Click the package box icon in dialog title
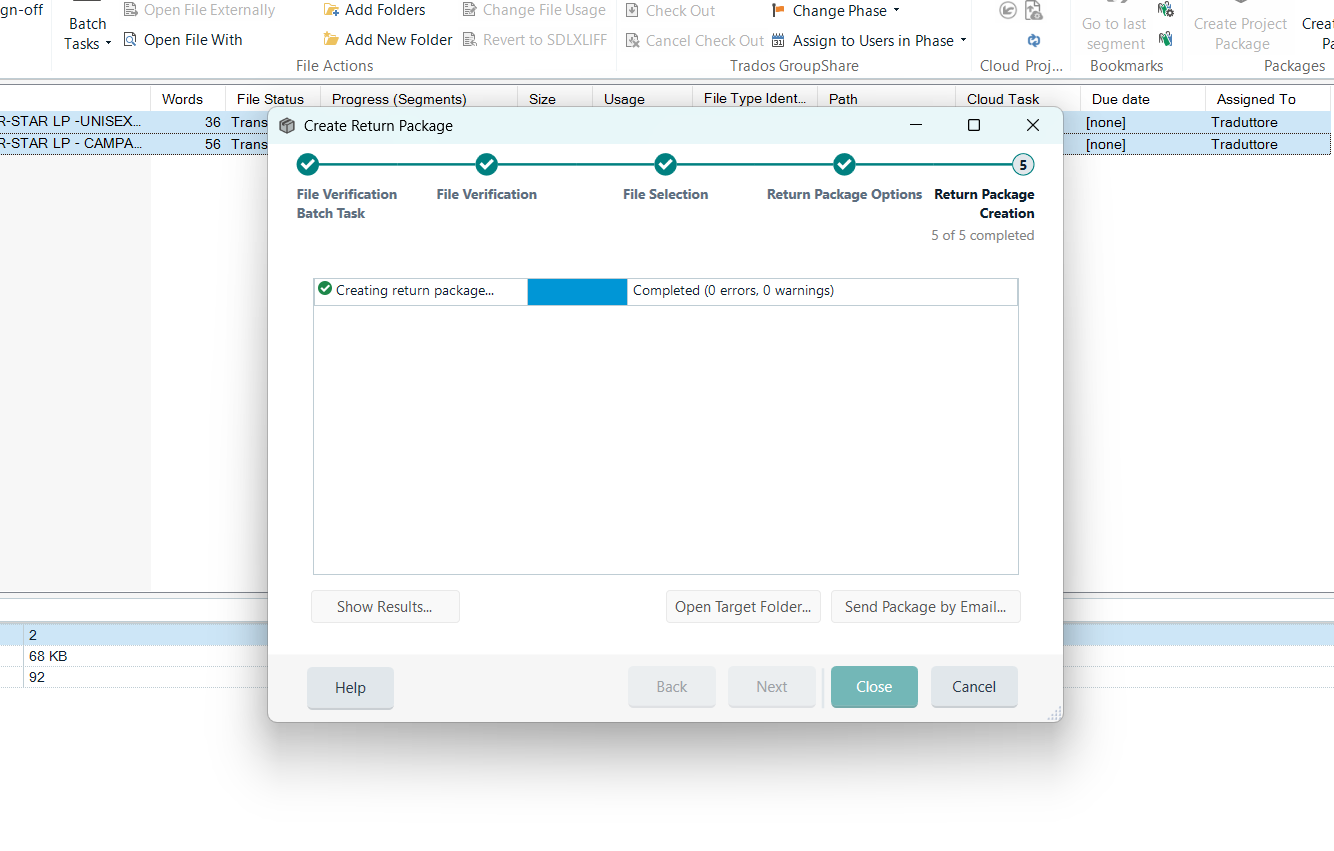The height and width of the screenshot is (851, 1334). (287, 126)
